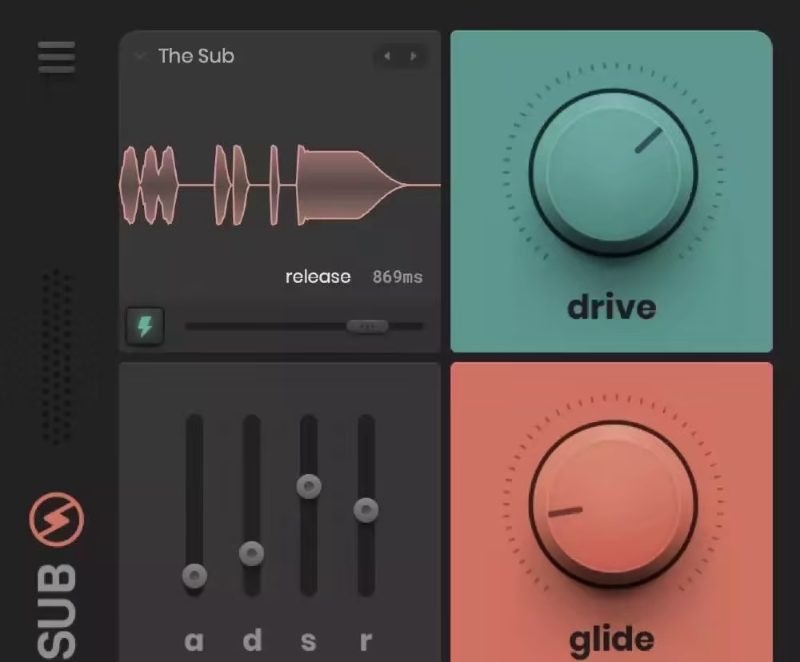
Task: Click the sustain slider handle
Action: point(309,487)
